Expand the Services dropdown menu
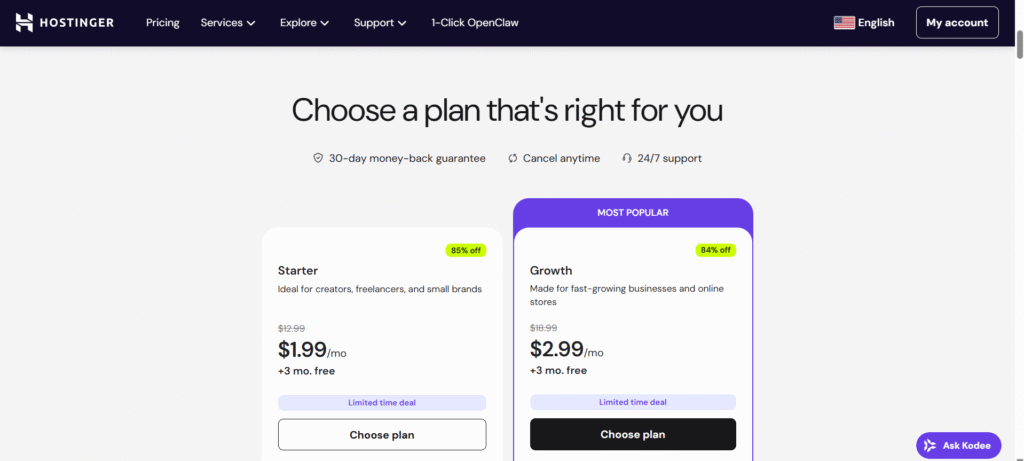The image size is (1024, 461). (x=228, y=22)
